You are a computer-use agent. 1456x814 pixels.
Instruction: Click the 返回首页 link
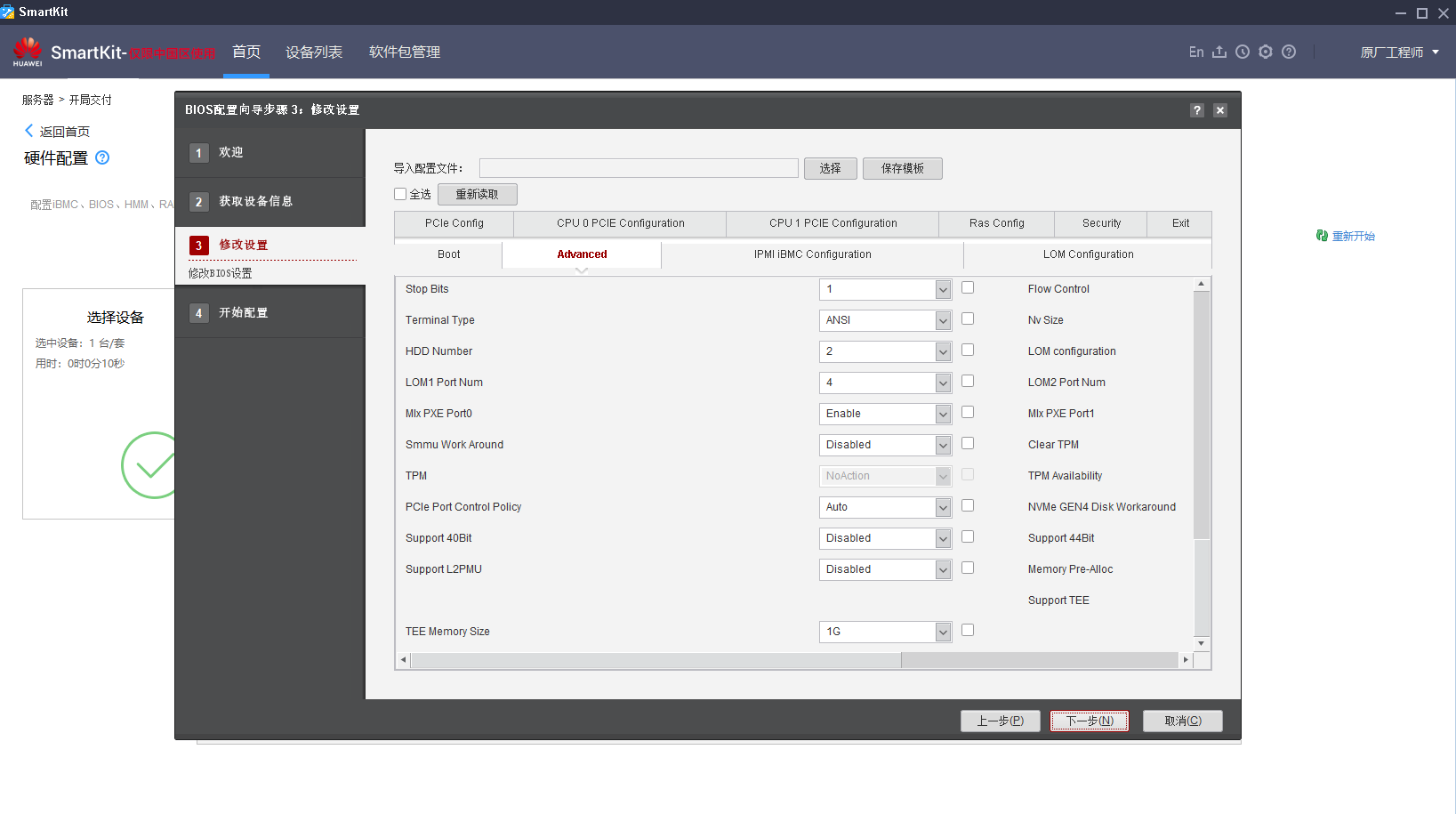(x=65, y=132)
